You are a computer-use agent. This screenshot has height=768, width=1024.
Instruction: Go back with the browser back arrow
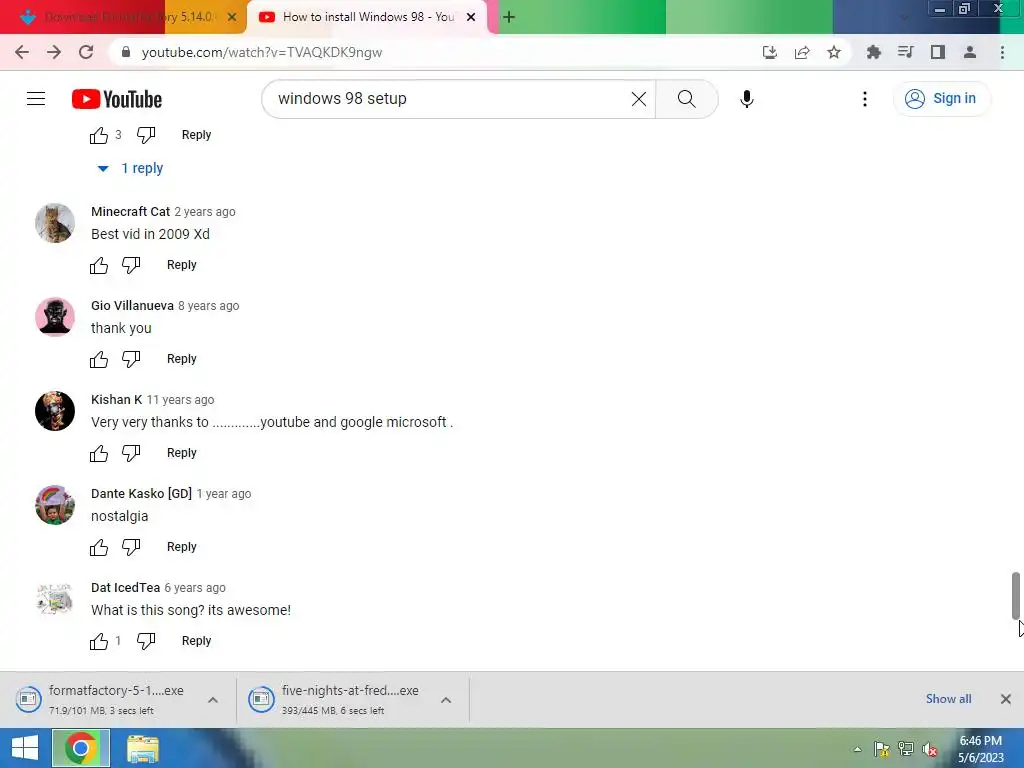(22, 52)
